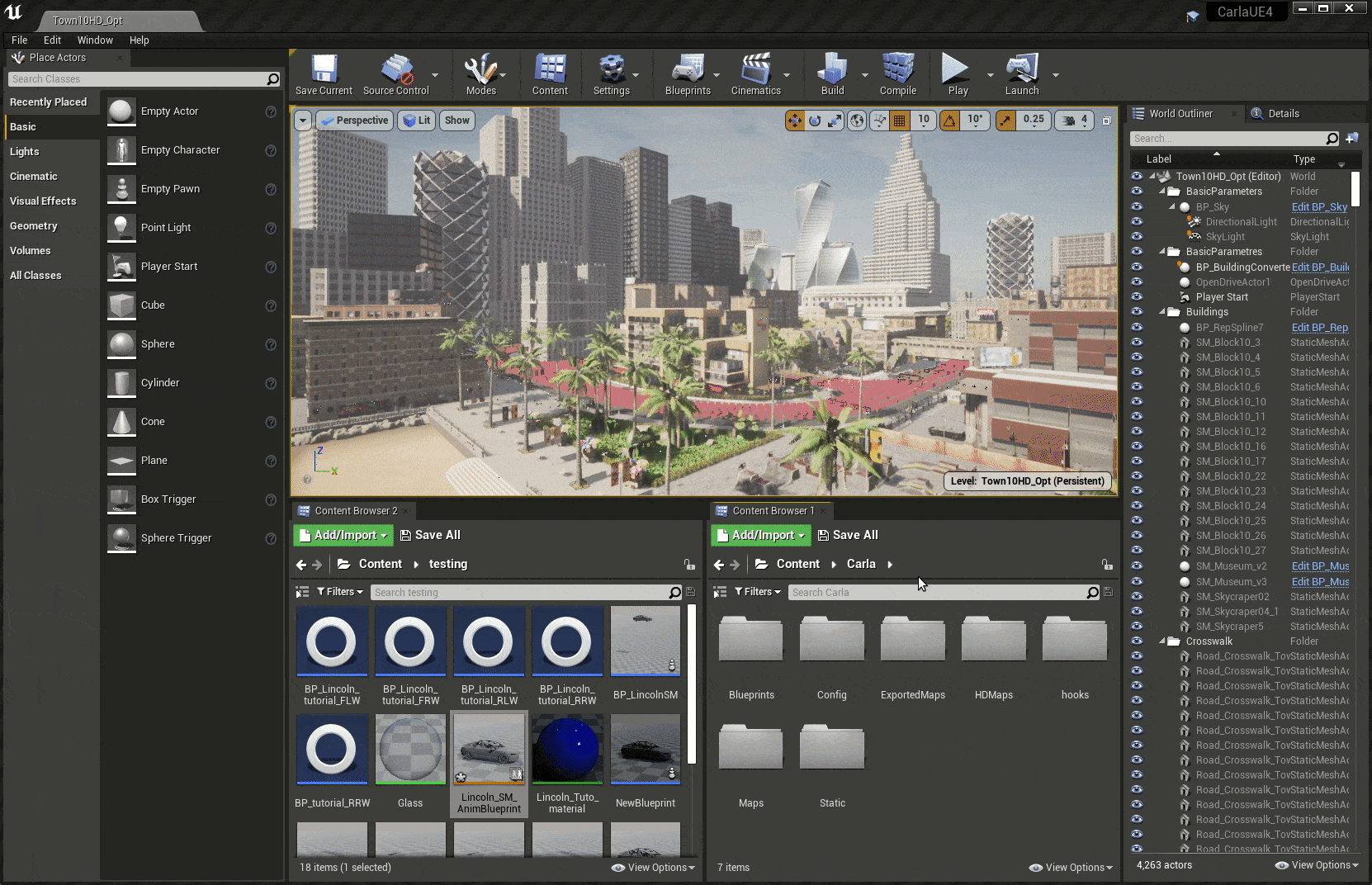Toggle visibility of Player Start actor
Image resolution: width=1372 pixels, height=885 pixels.
click(1137, 297)
